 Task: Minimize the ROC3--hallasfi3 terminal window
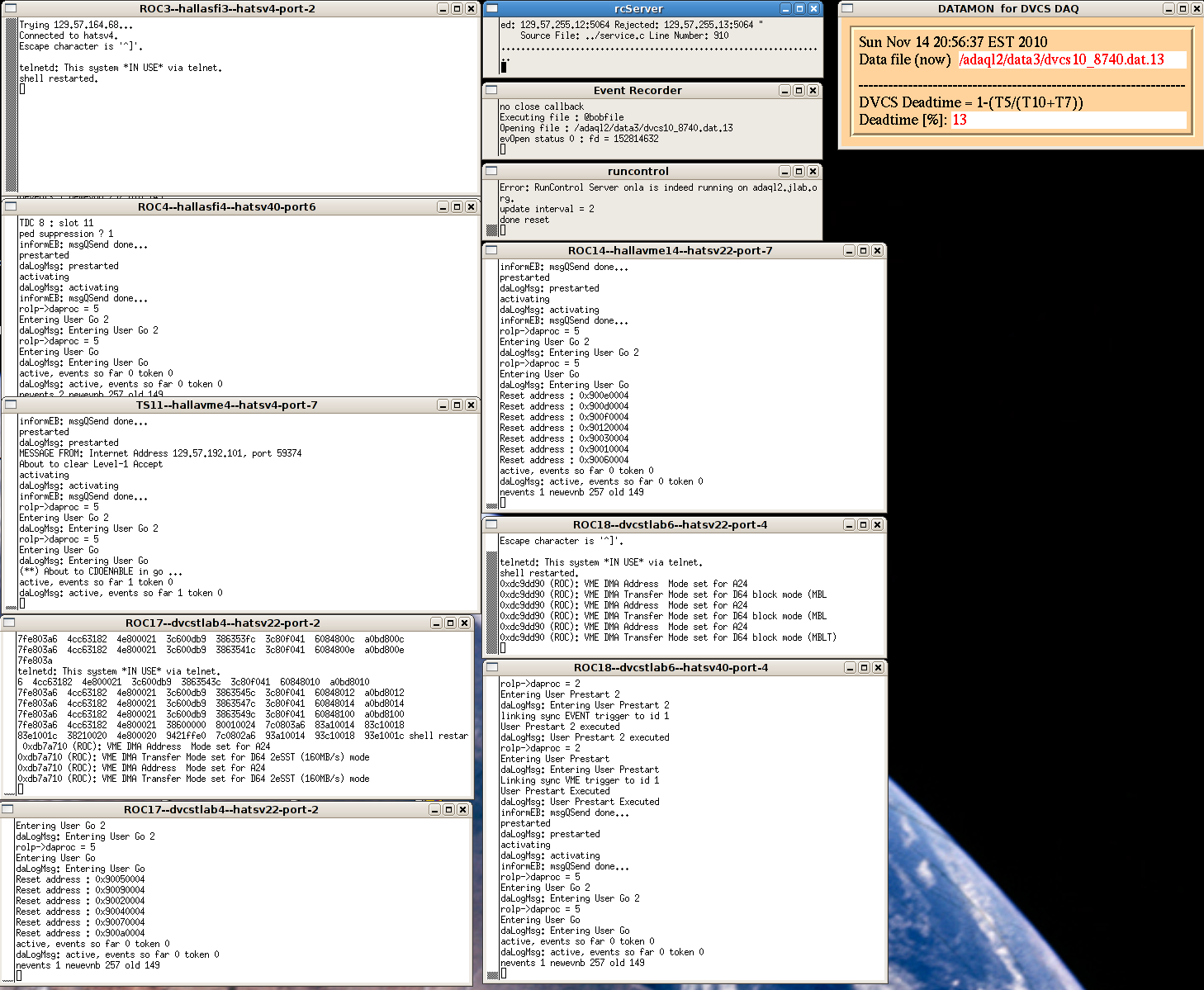pyautogui.click(x=443, y=8)
